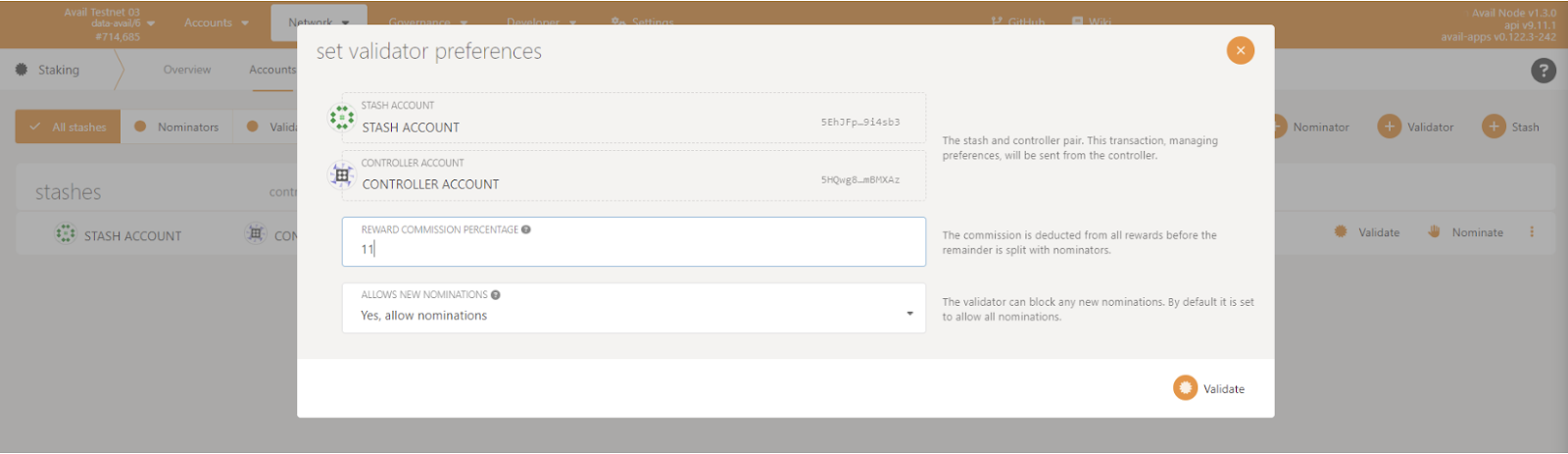Click help icon beside reward commission percentage
The height and width of the screenshot is (454, 1568).
(x=526, y=229)
